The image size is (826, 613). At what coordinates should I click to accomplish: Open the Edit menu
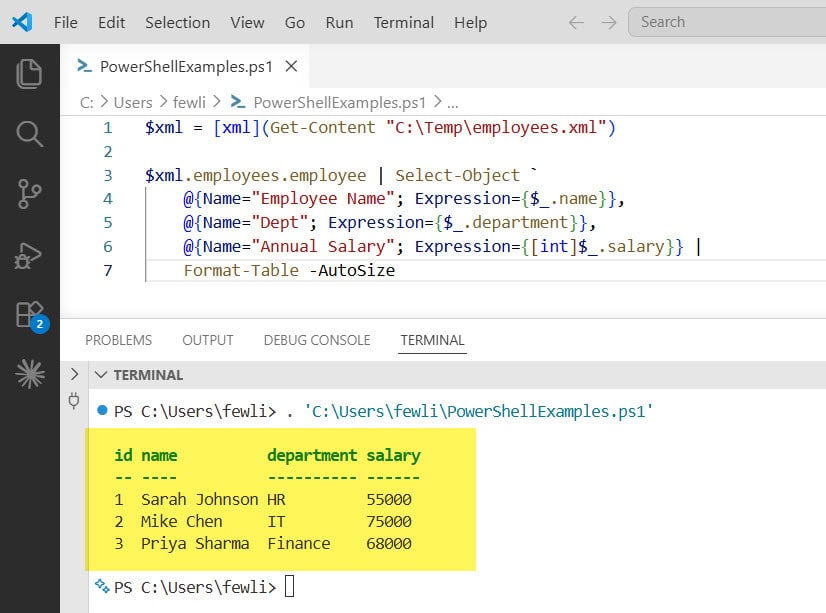[x=112, y=23]
